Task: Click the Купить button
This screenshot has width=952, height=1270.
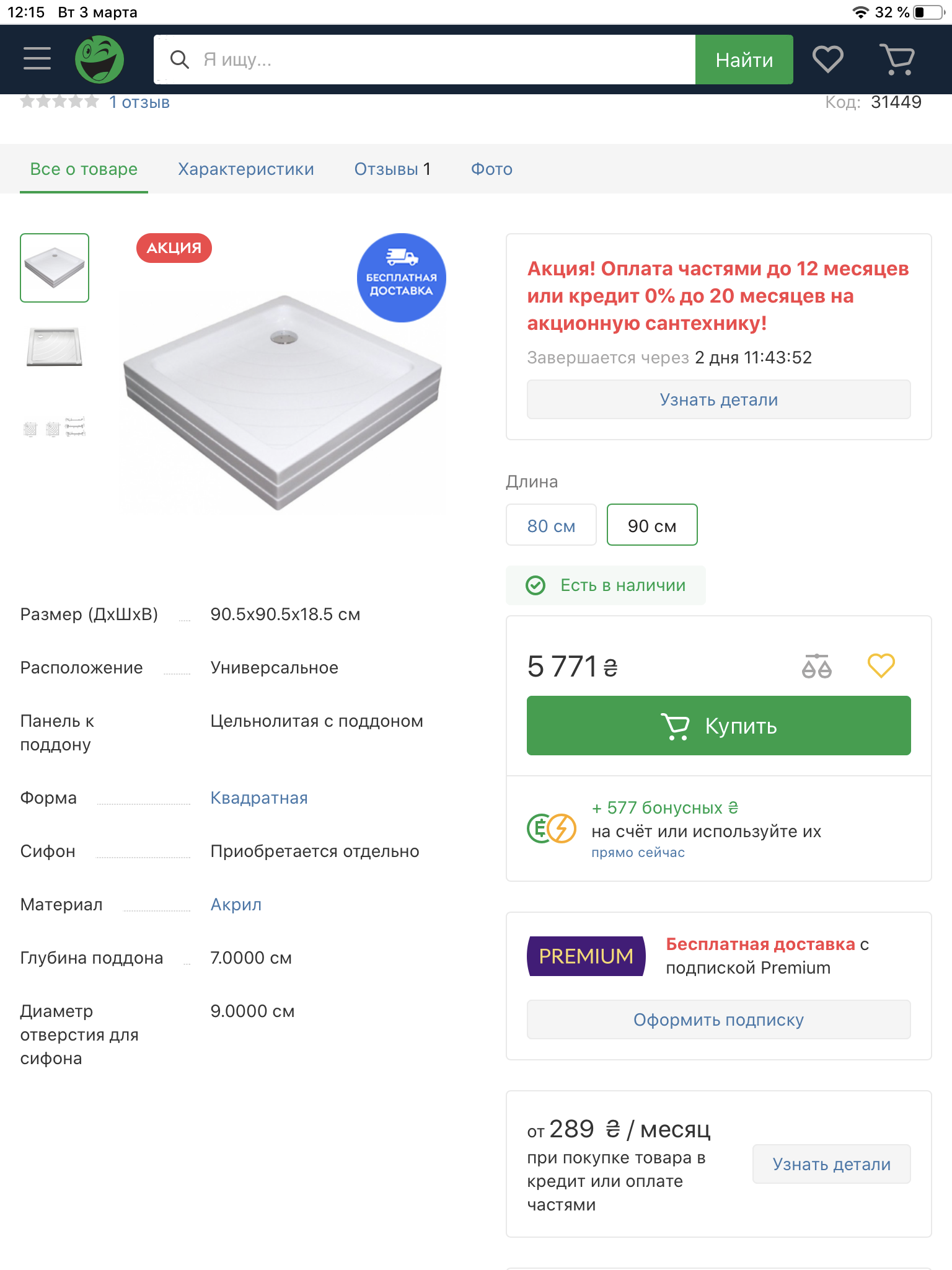Action: tap(718, 726)
